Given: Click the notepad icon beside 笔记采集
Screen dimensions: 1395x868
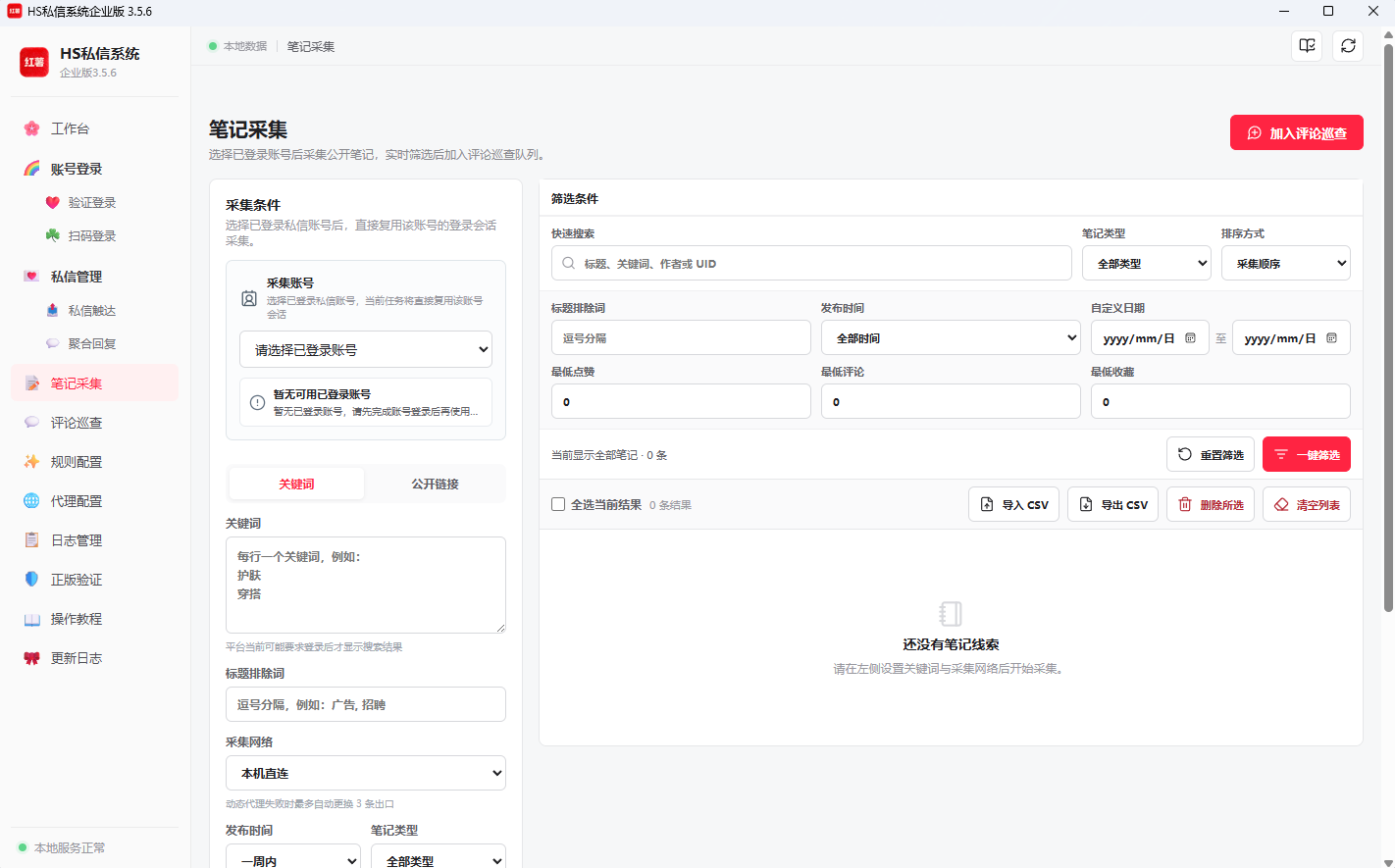Looking at the screenshot, I should click(x=31, y=383).
